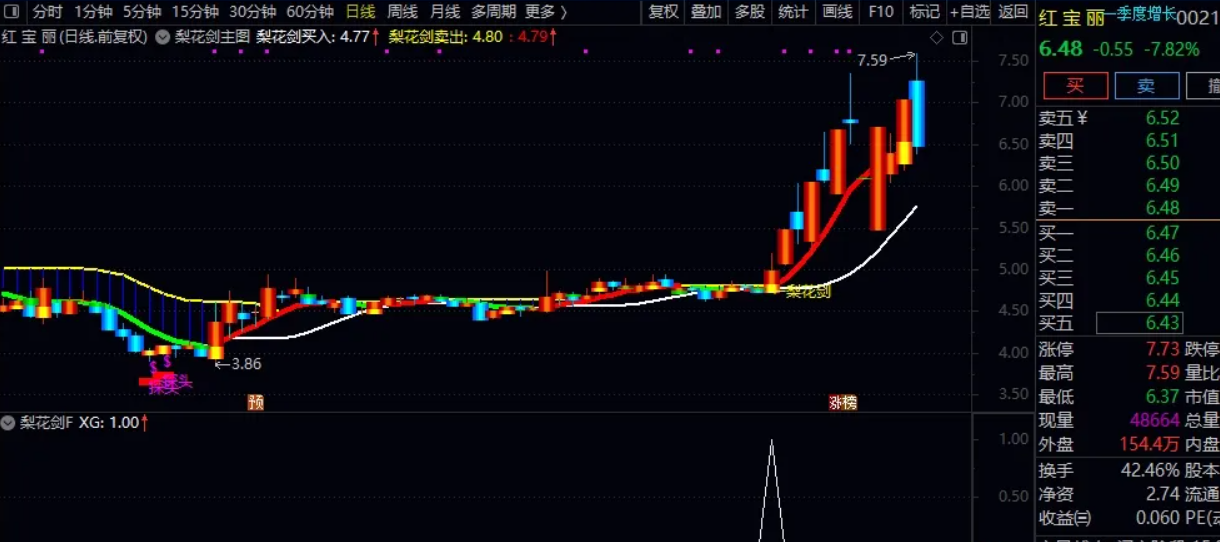Open the 多周期 multi-period view
The image size is (1220, 542).
[x=494, y=12]
